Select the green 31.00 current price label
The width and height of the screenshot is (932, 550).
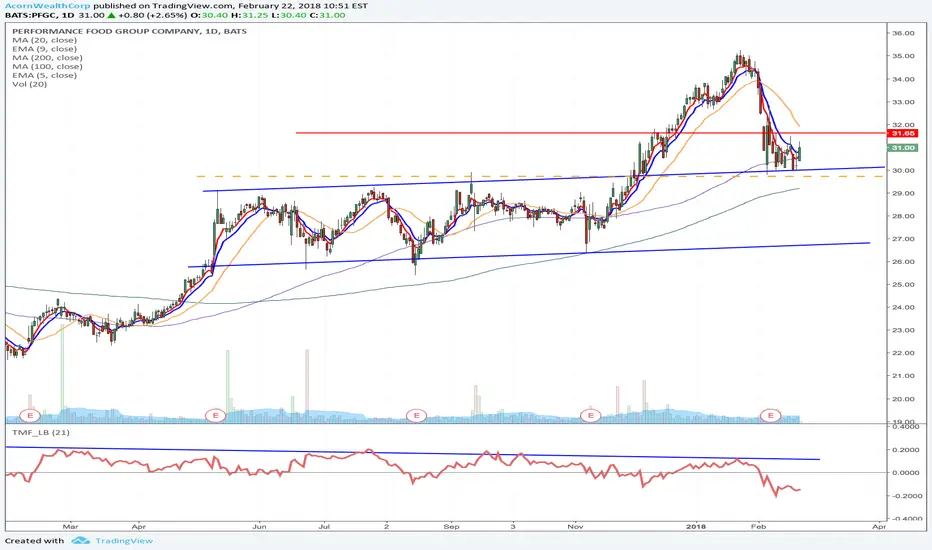[902, 147]
